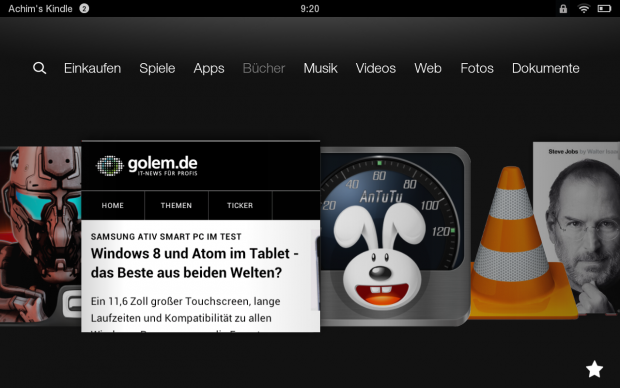Select the THEMEN tab on golem.de

tap(176, 205)
